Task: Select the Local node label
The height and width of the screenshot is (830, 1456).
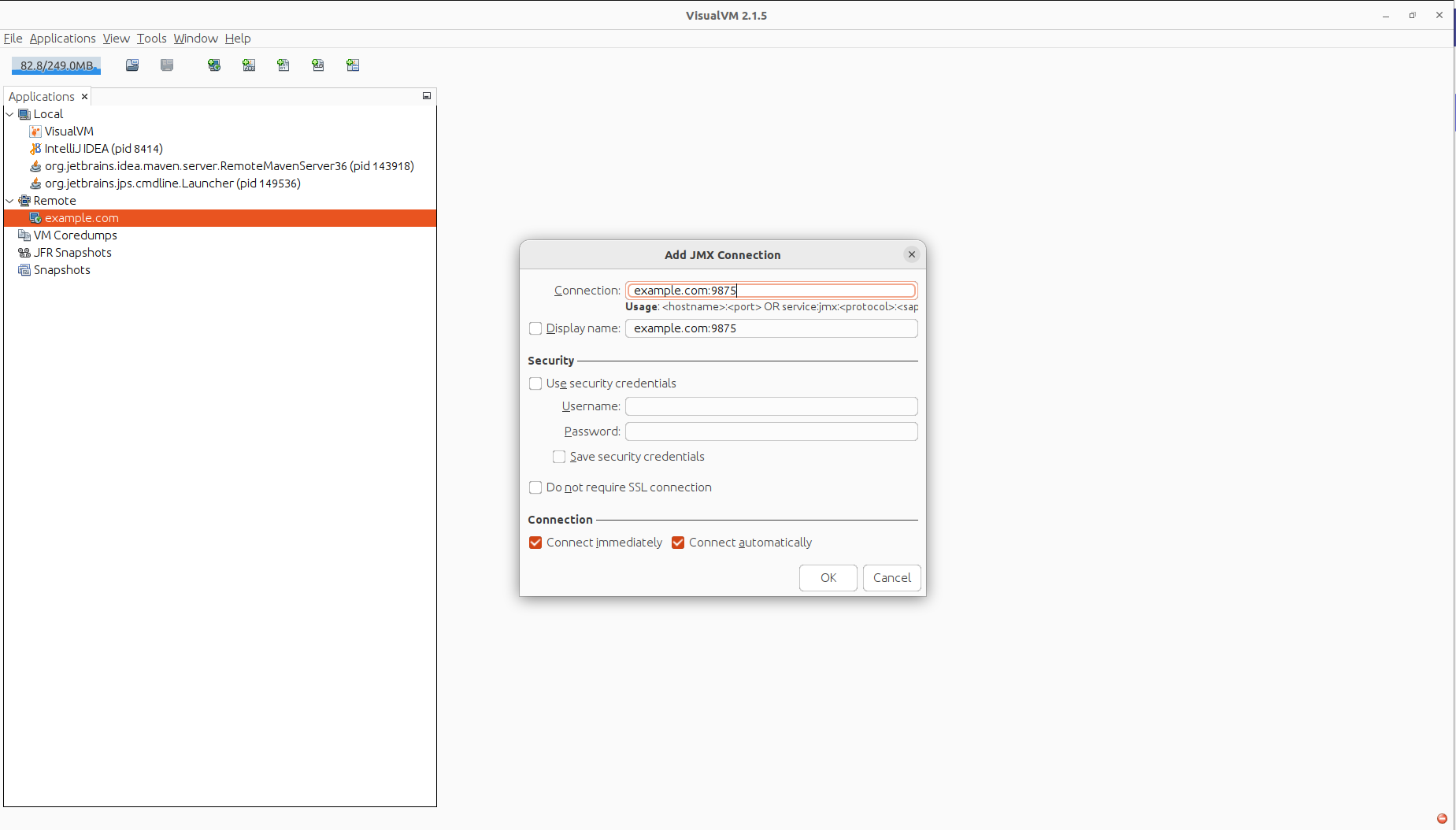Action: 48,114
